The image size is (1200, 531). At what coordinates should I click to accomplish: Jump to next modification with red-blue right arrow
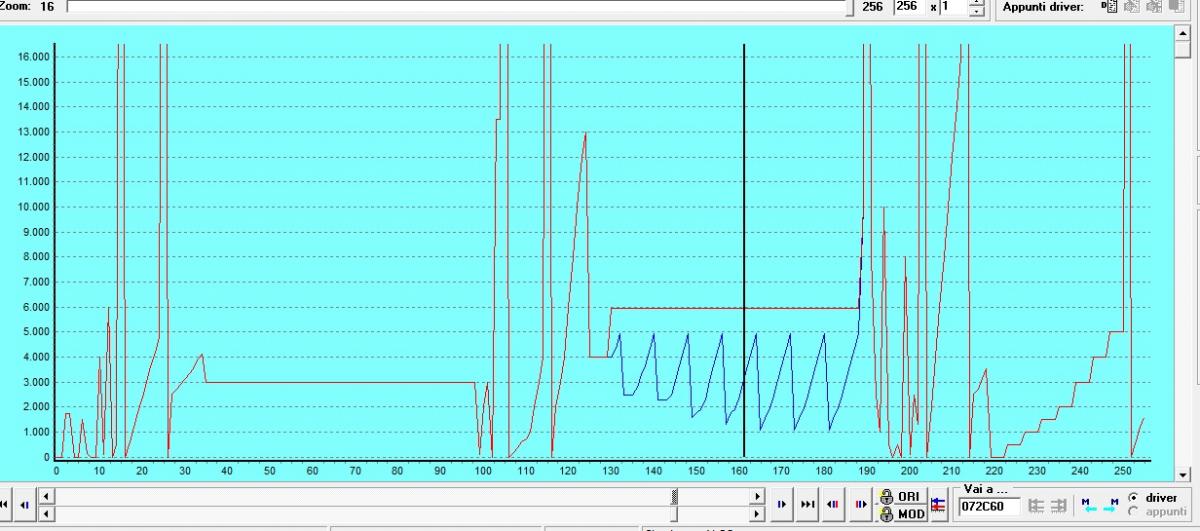[x=860, y=505]
